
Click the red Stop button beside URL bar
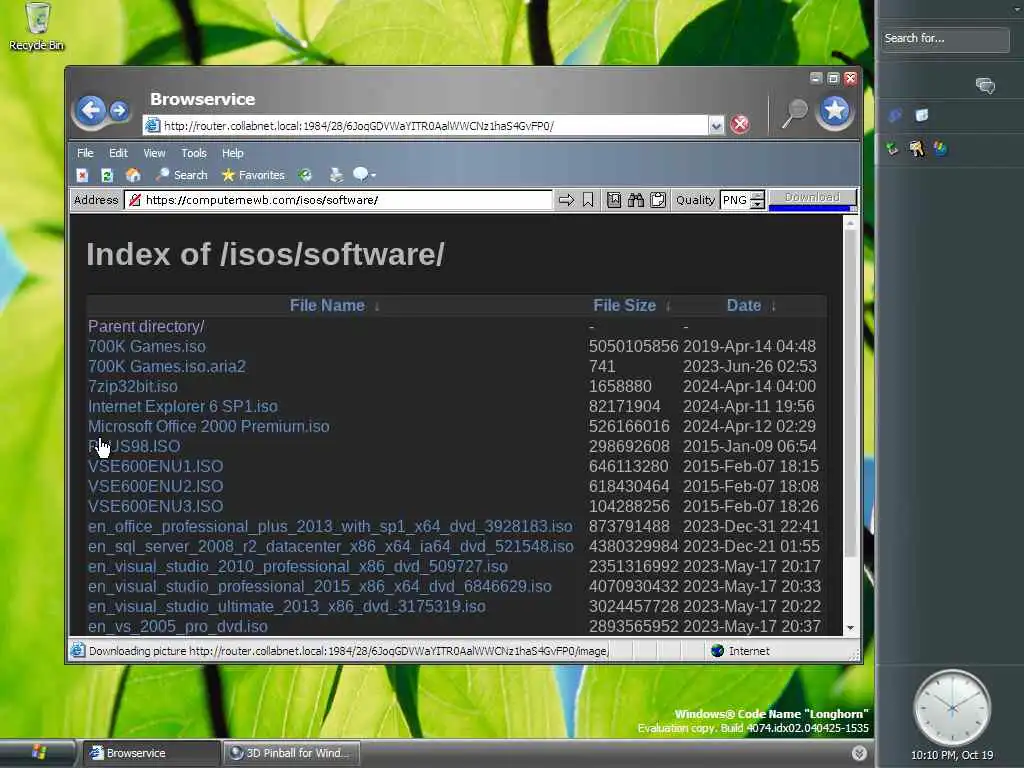tap(740, 124)
